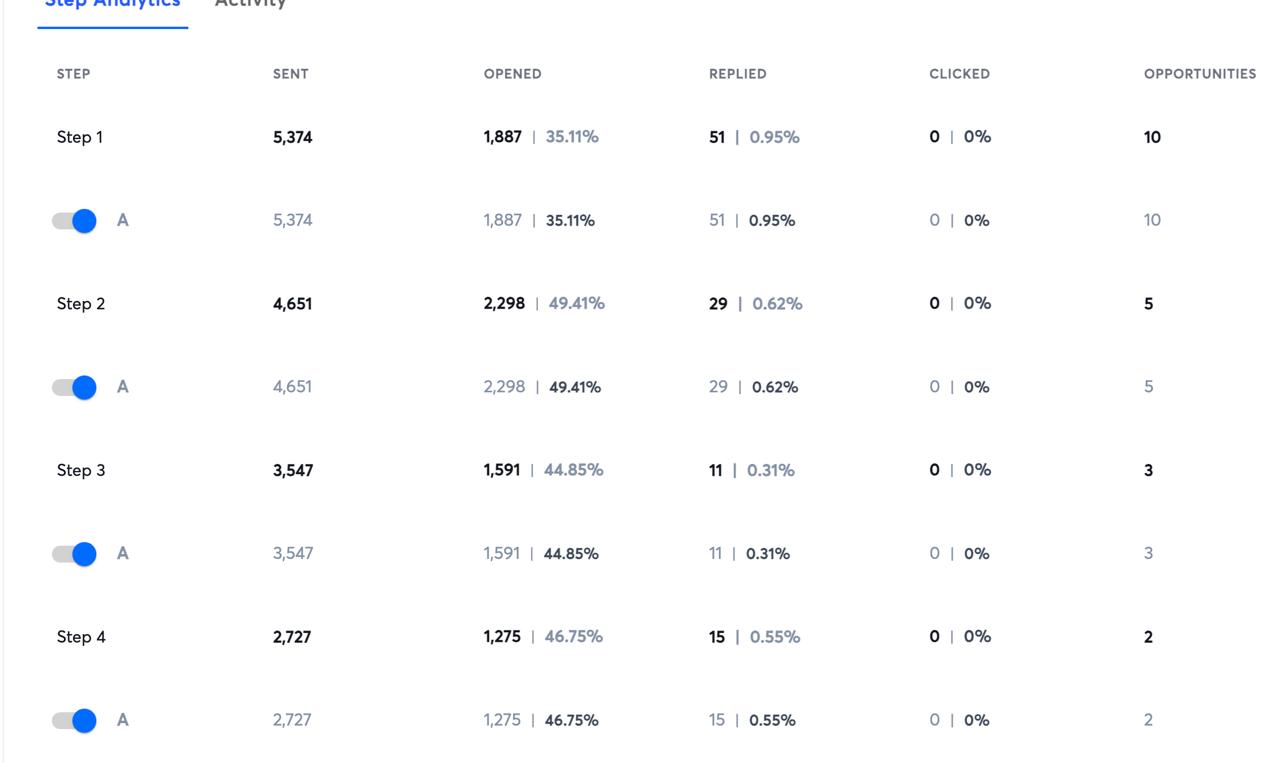Select the Step 4 row label

point(81,637)
